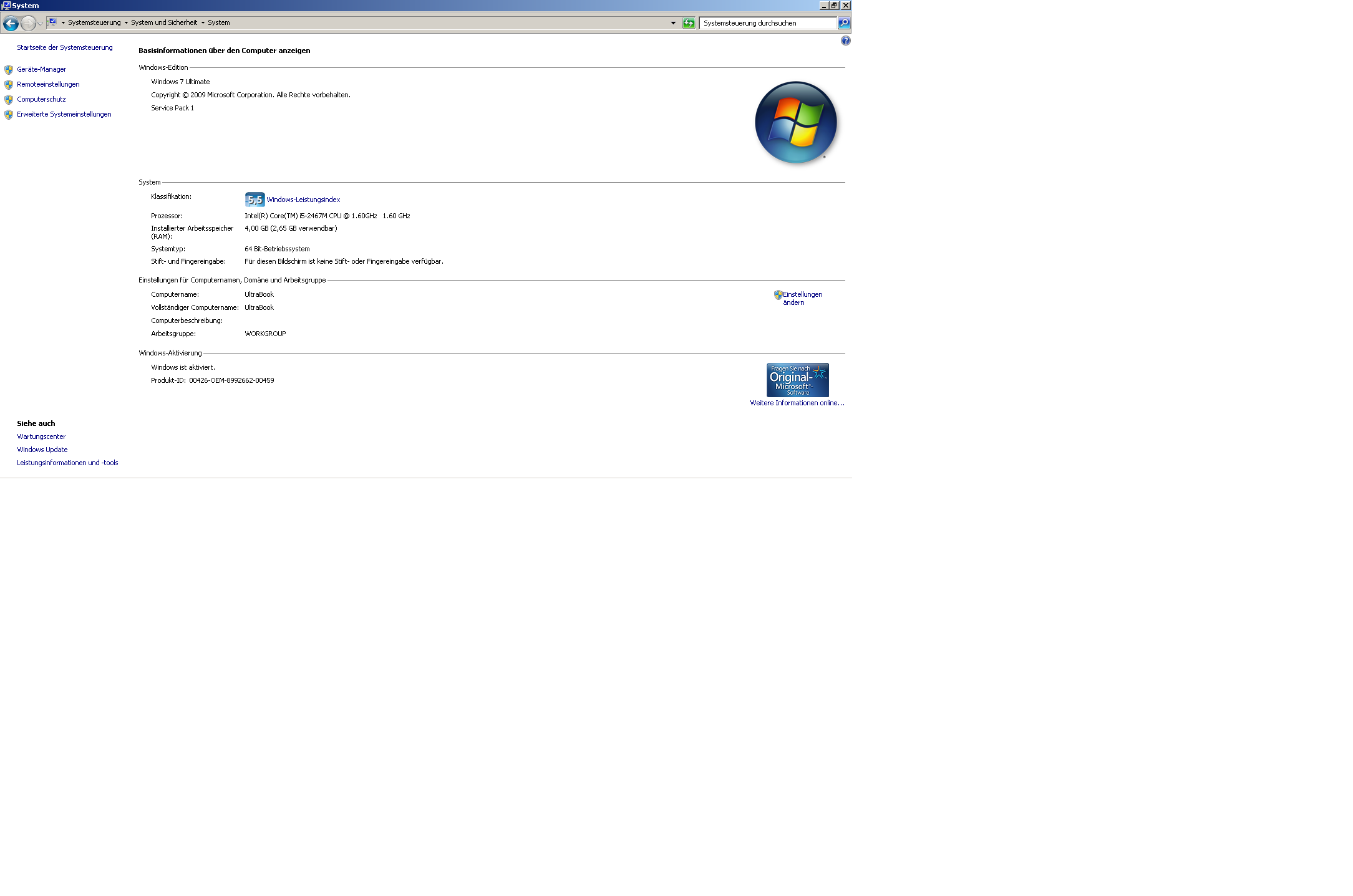Expand dropdown arrow after System und Sicherheit

pos(203,23)
